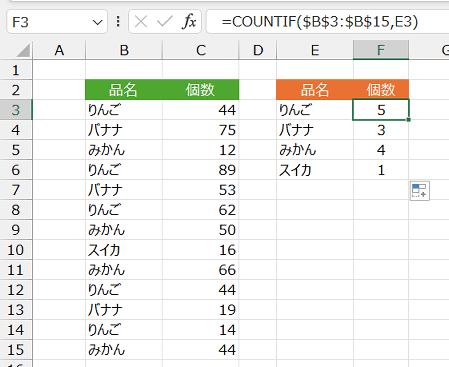Select column F header

coord(381,50)
